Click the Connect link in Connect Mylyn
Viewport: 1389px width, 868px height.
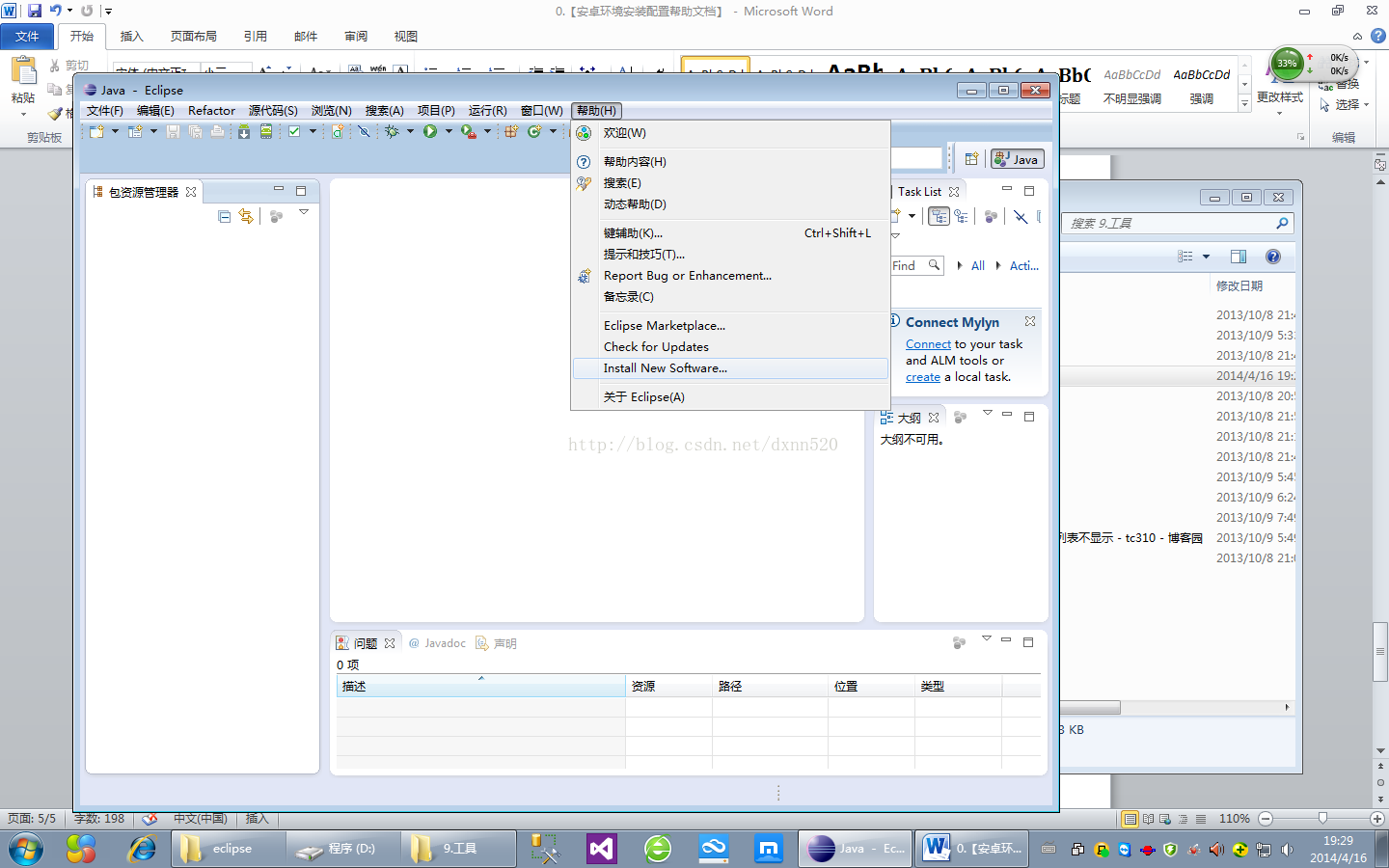point(928,344)
